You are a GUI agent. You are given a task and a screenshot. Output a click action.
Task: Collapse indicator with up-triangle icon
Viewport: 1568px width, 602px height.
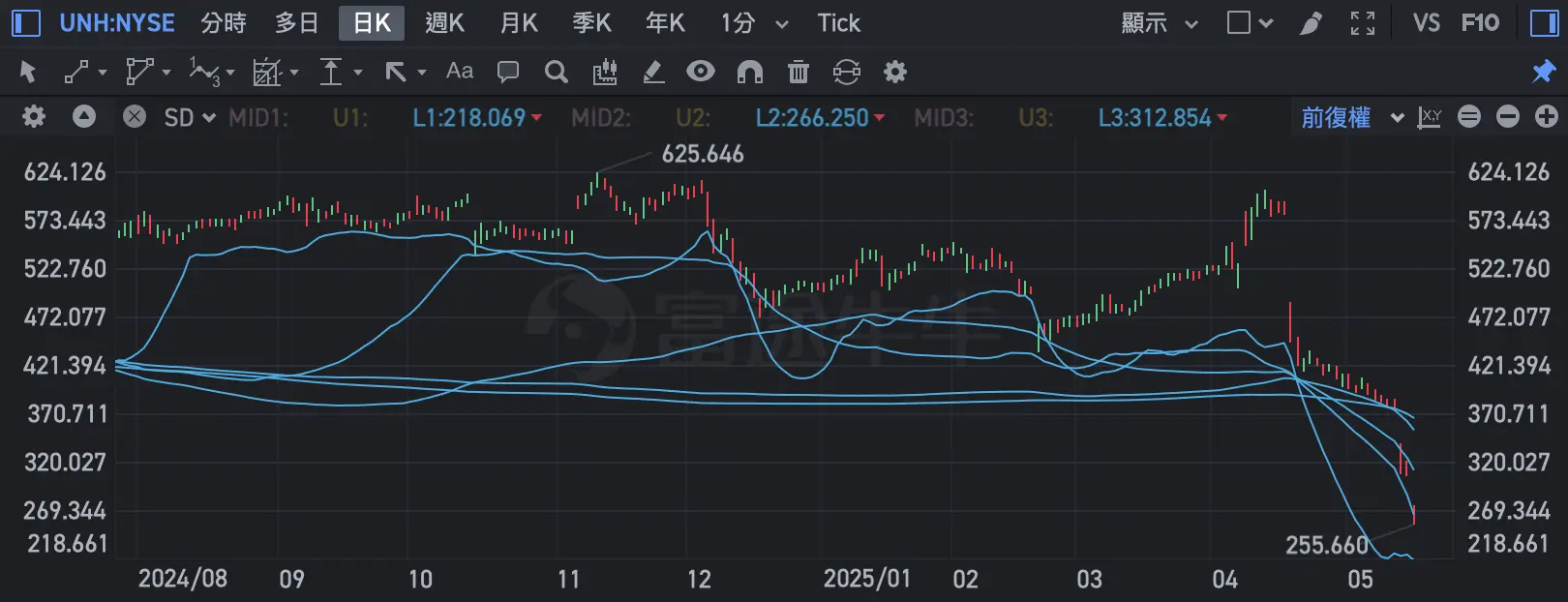[x=84, y=117]
